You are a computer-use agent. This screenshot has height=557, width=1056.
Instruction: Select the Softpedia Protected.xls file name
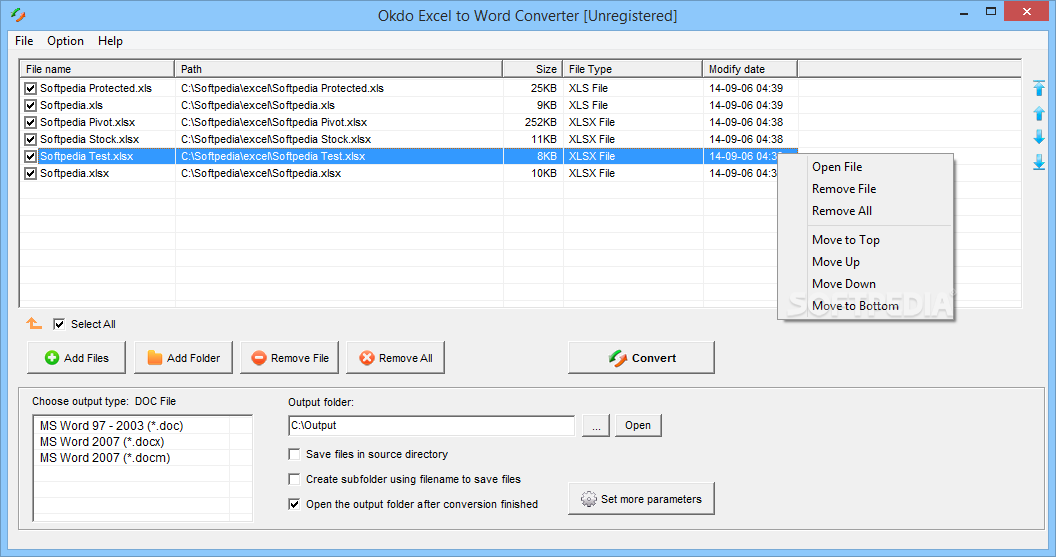coord(96,88)
